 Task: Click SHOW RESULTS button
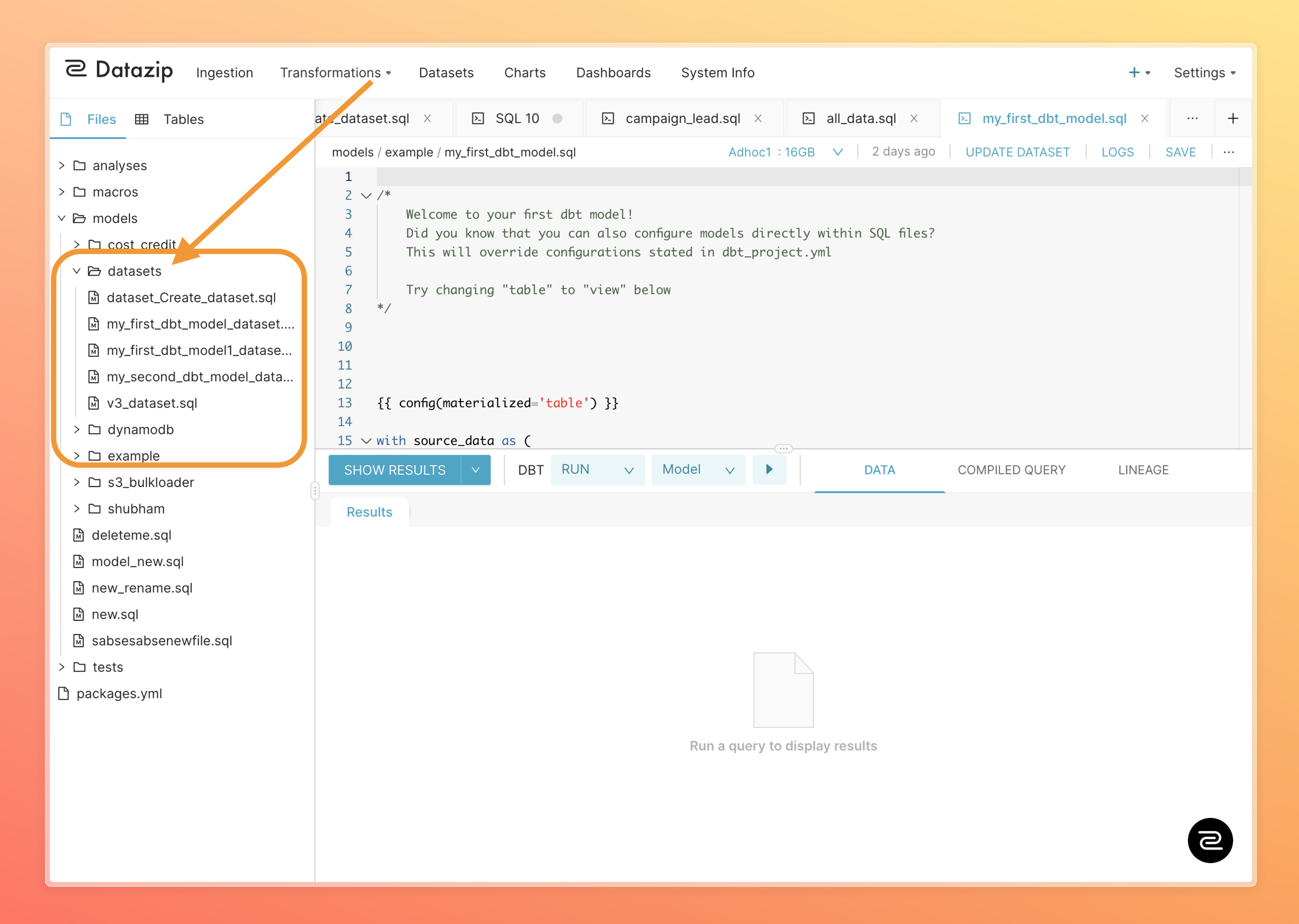(x=395, y=470)
